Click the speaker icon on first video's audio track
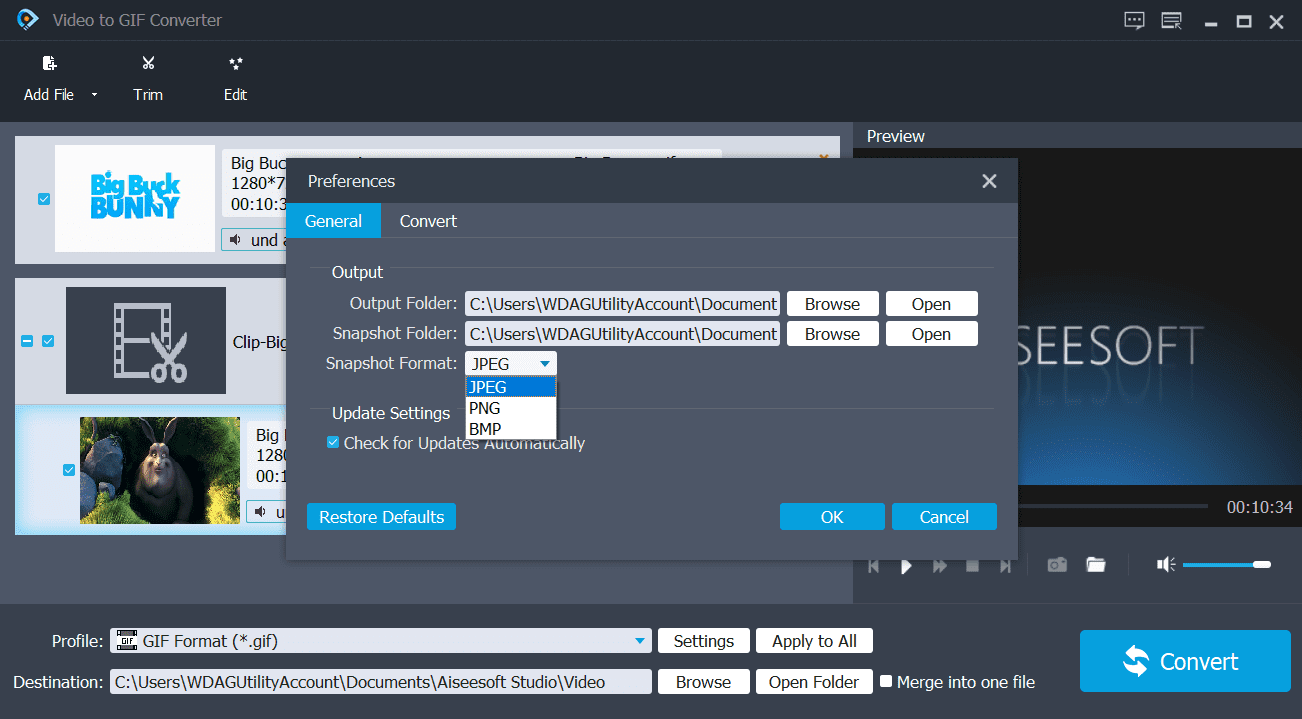The width and height of the screenshot is (1302, 719). coord(235,240)
